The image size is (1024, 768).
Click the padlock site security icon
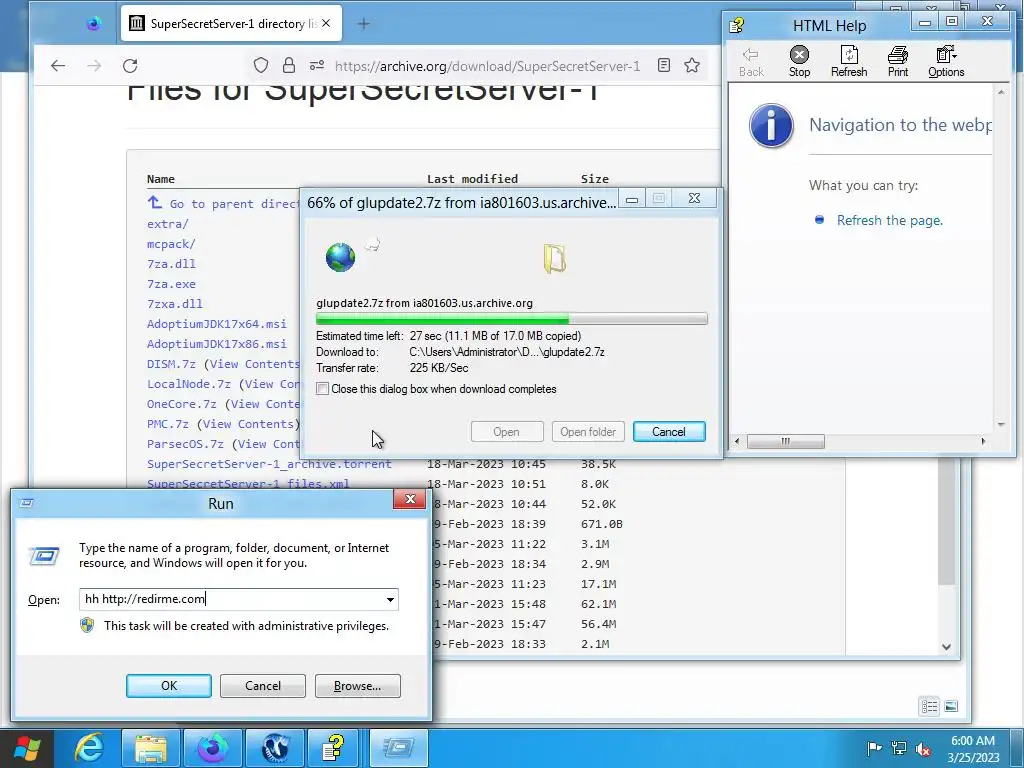[289, 65]
